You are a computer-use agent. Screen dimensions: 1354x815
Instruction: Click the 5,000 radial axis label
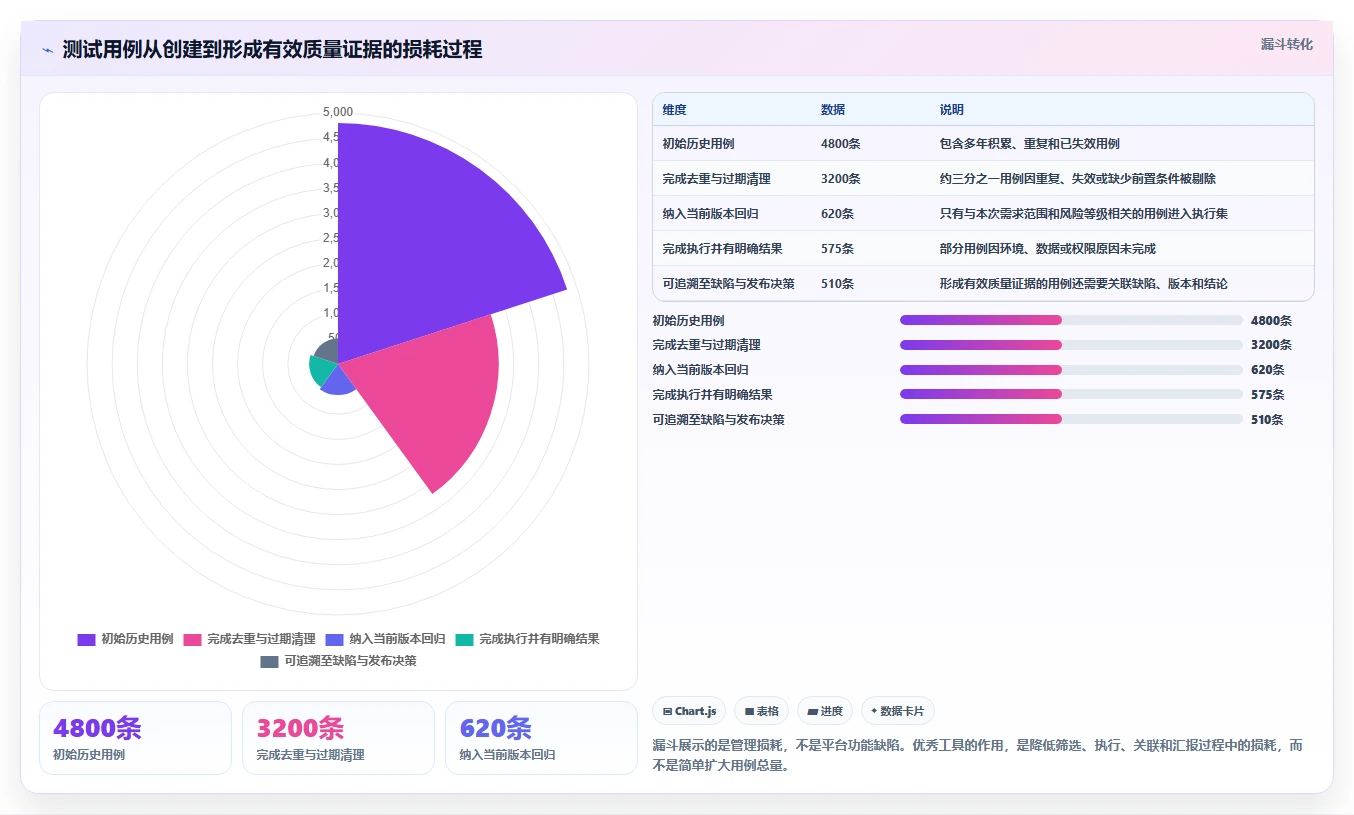click(x=338, y=112)
